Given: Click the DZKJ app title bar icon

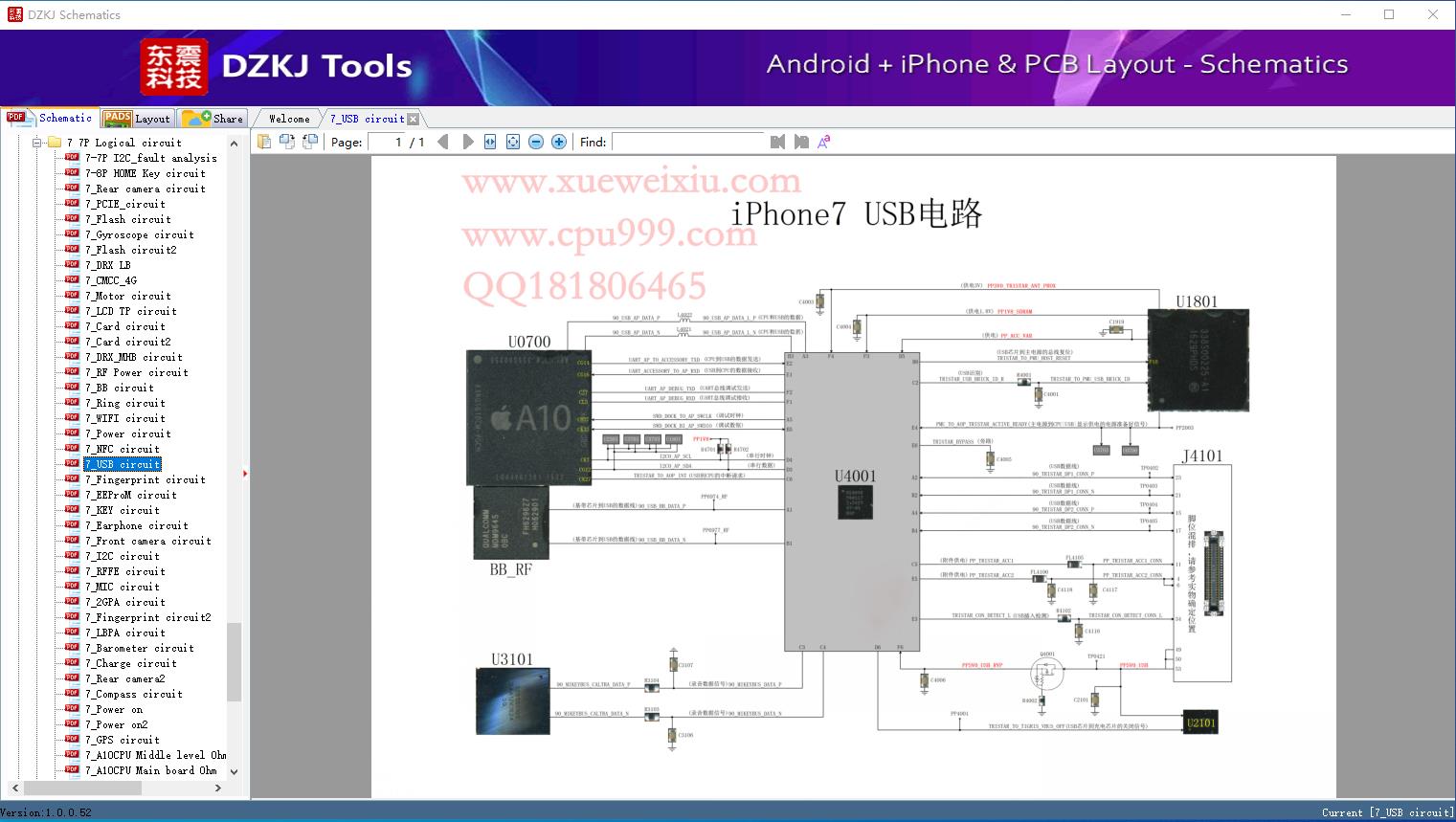Looking at the screenshot, I should point(14,14).
